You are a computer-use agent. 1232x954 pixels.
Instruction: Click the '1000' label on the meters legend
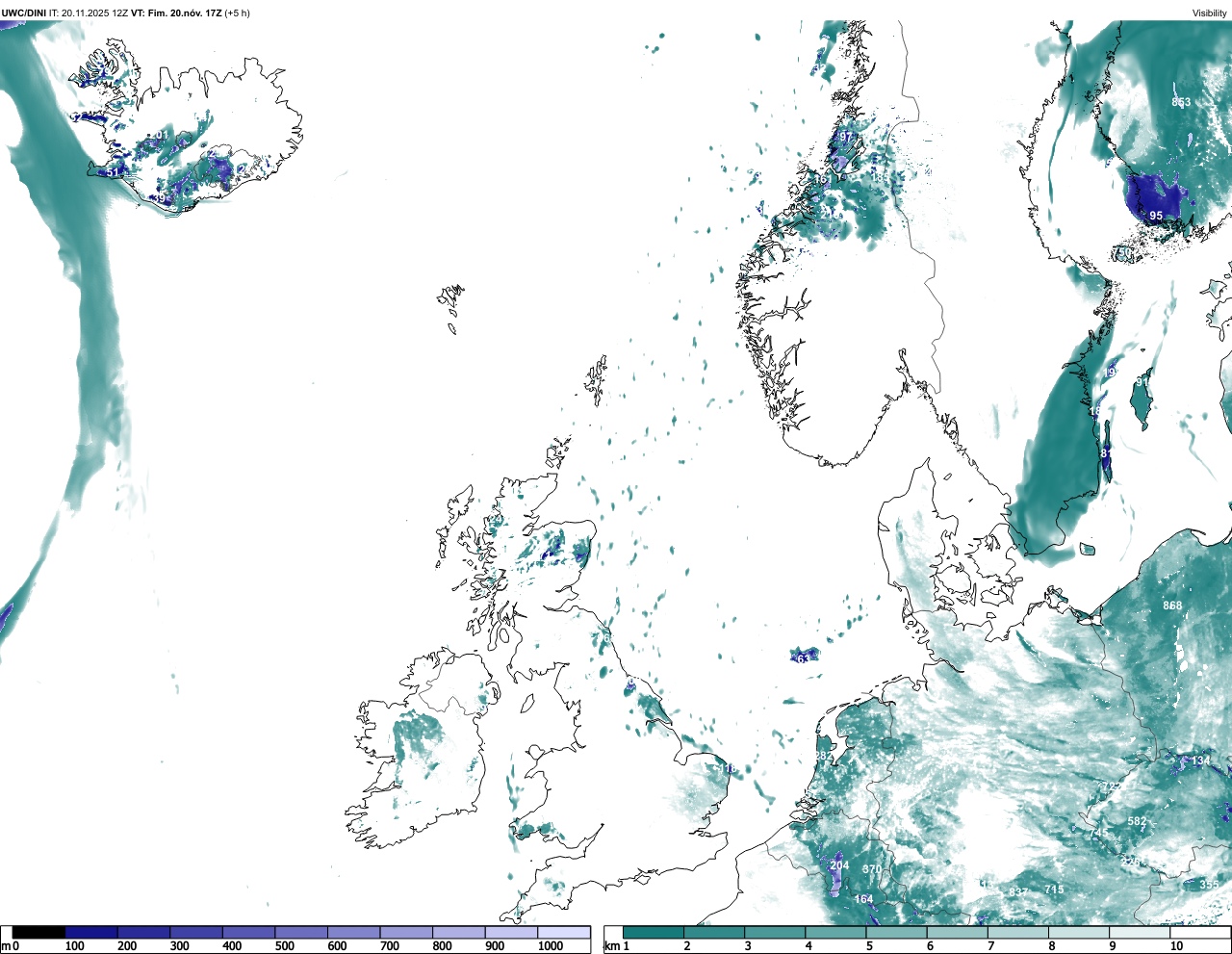point(551,946)
